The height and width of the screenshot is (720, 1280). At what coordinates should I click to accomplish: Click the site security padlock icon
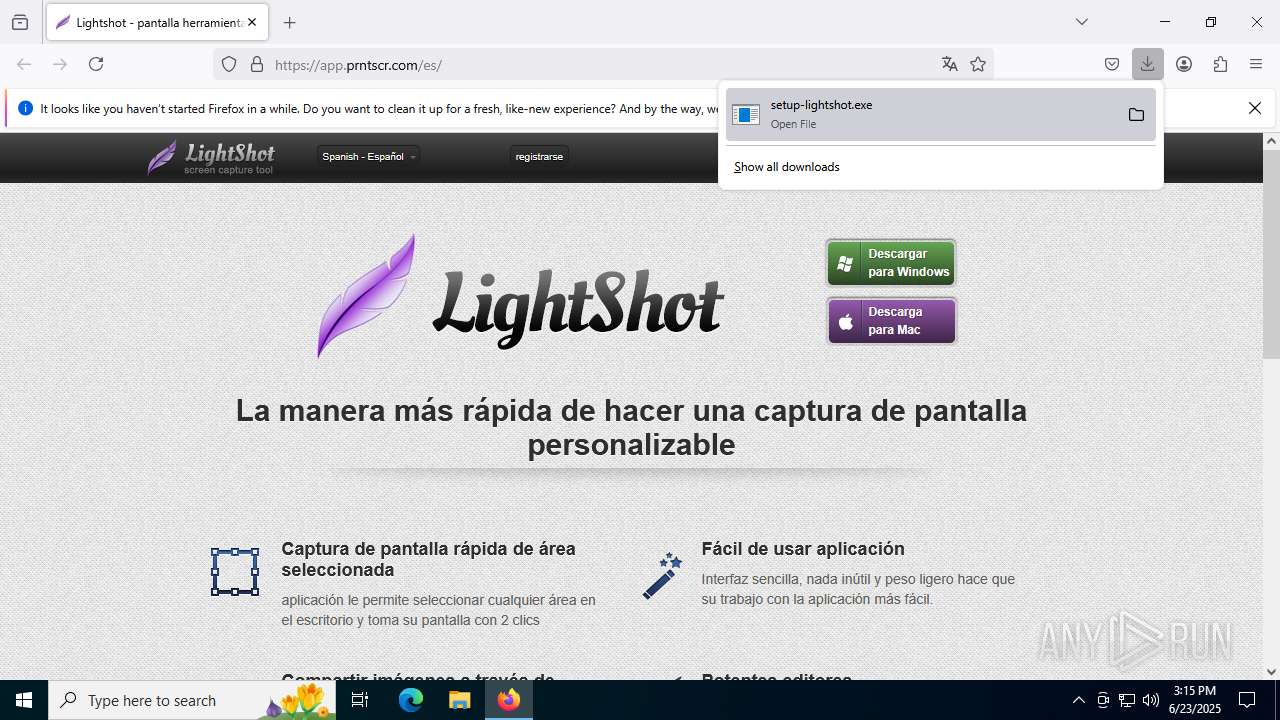[257, 64]
